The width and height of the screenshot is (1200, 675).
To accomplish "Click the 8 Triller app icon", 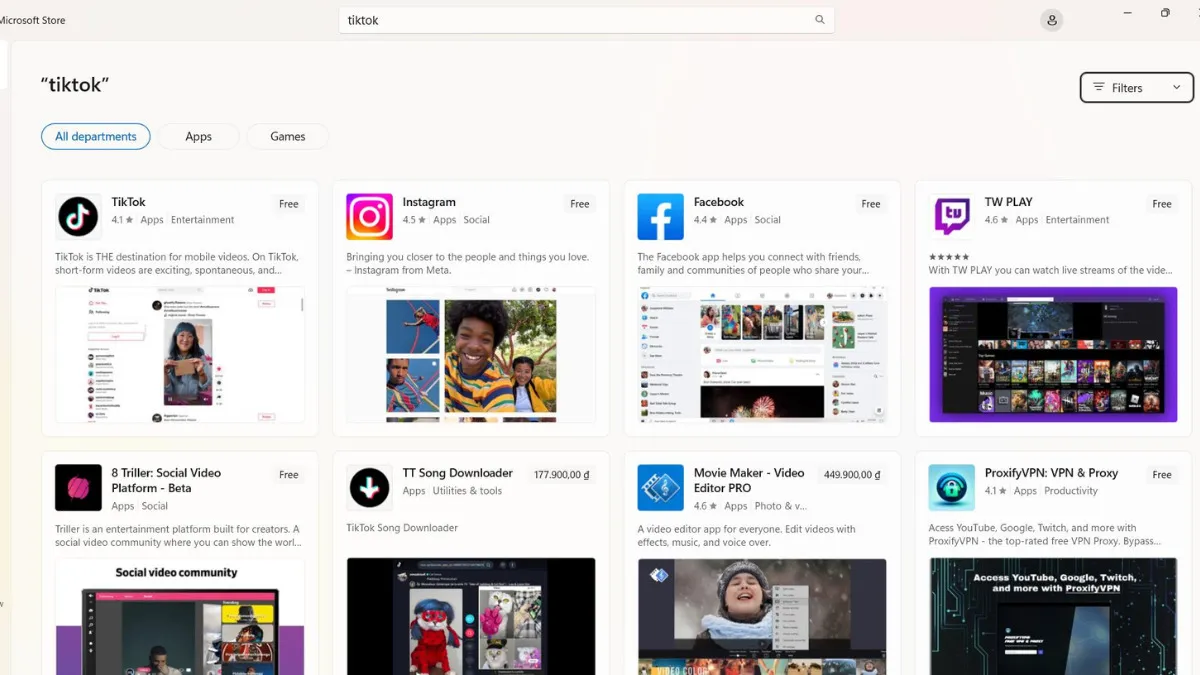I will pos(78,487).
